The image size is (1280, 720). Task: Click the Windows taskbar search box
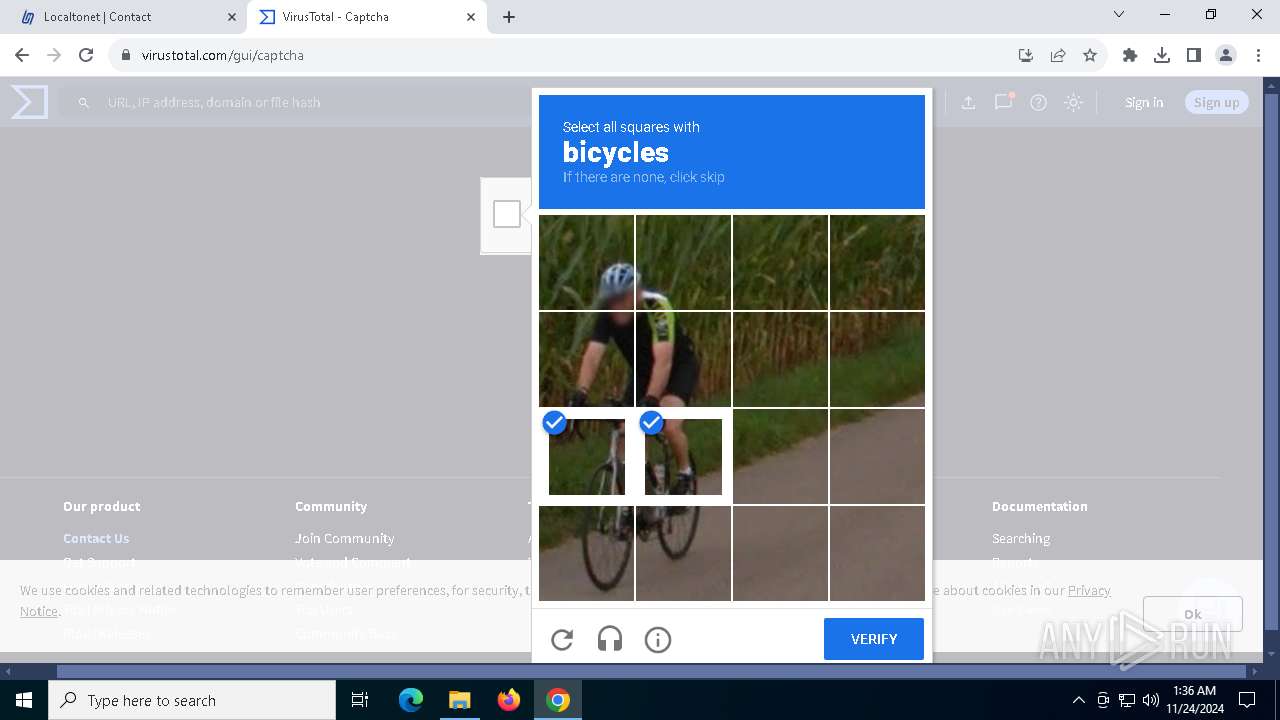(x=192, y=700)
